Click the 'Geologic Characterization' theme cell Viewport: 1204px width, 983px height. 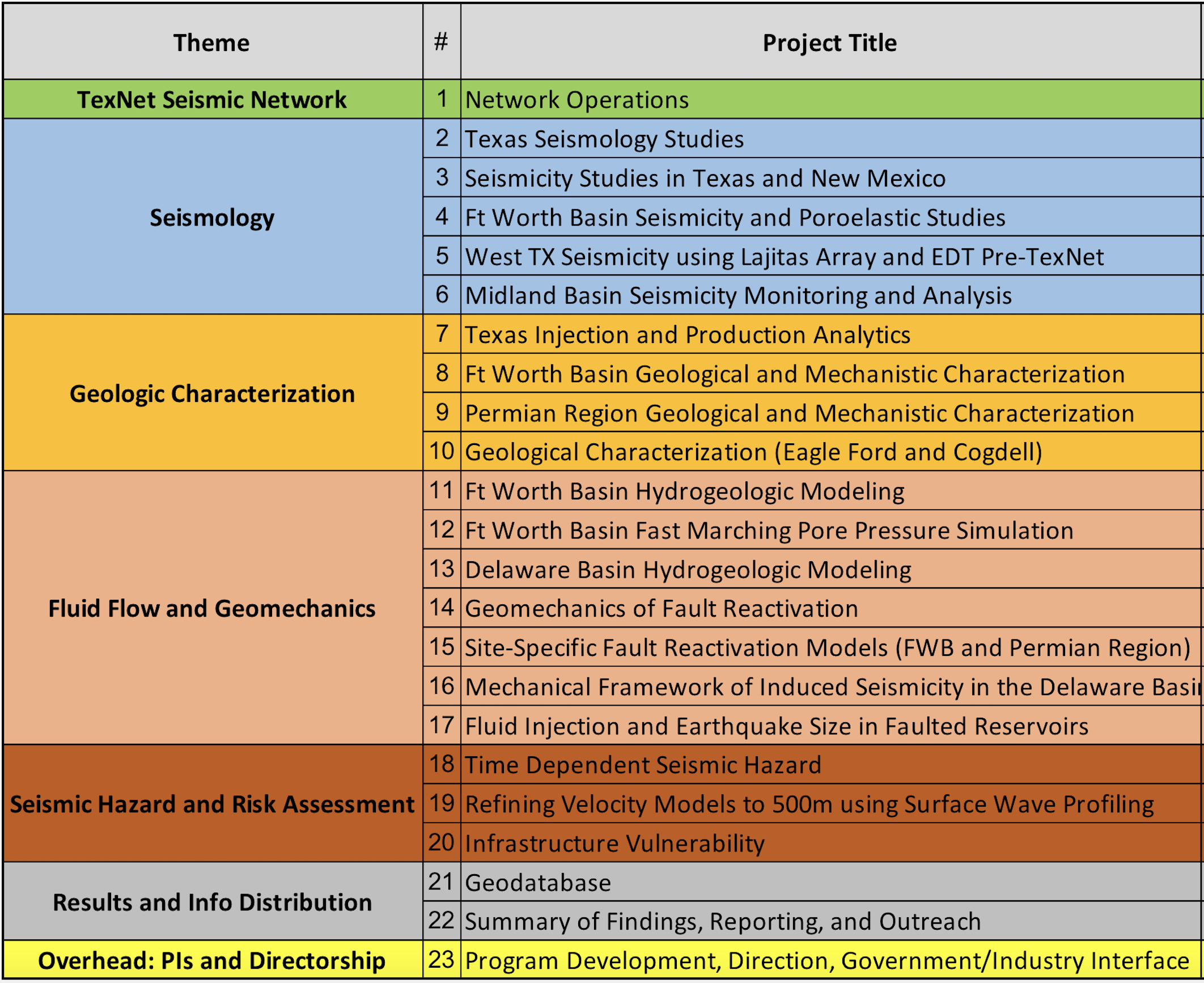(213, 392)
